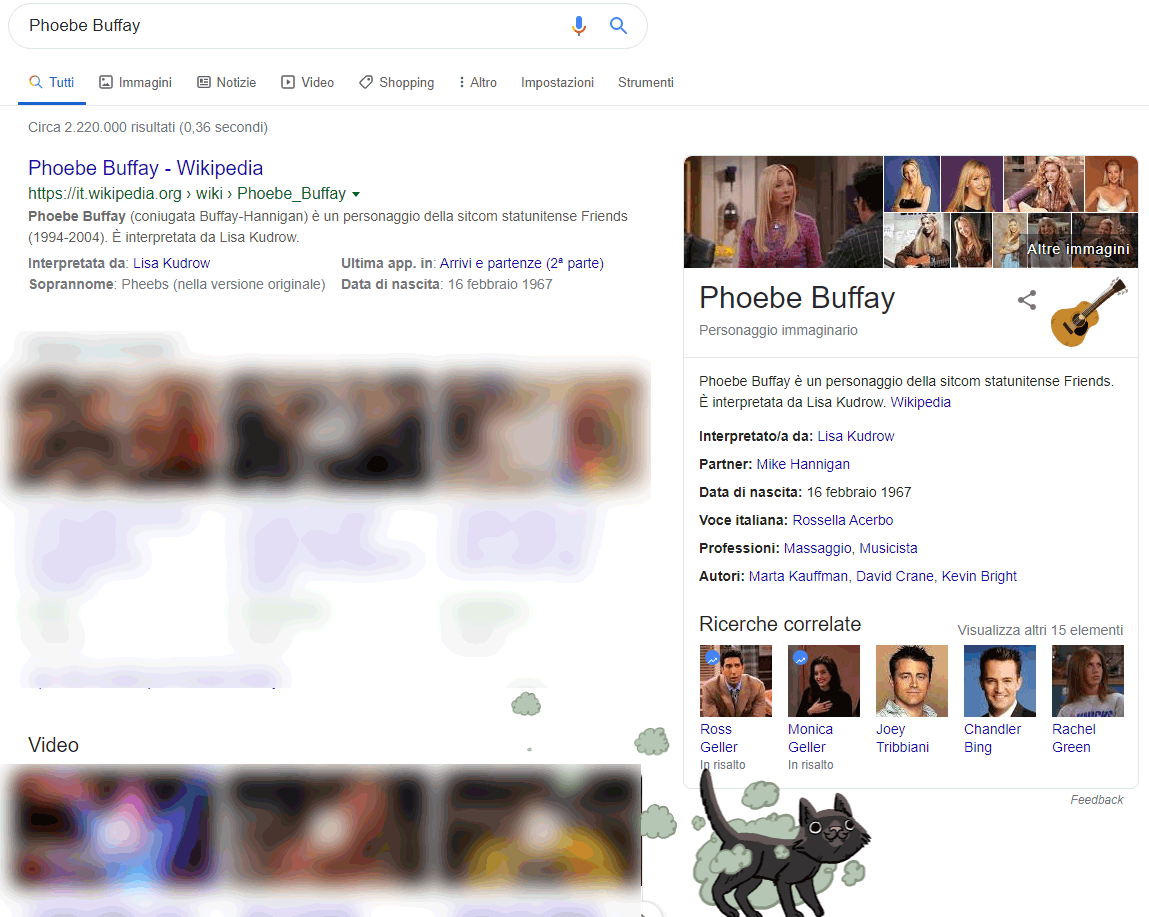Select the Shopping tab
This screenshot has height=917, width=1149.
click(396, 82)
